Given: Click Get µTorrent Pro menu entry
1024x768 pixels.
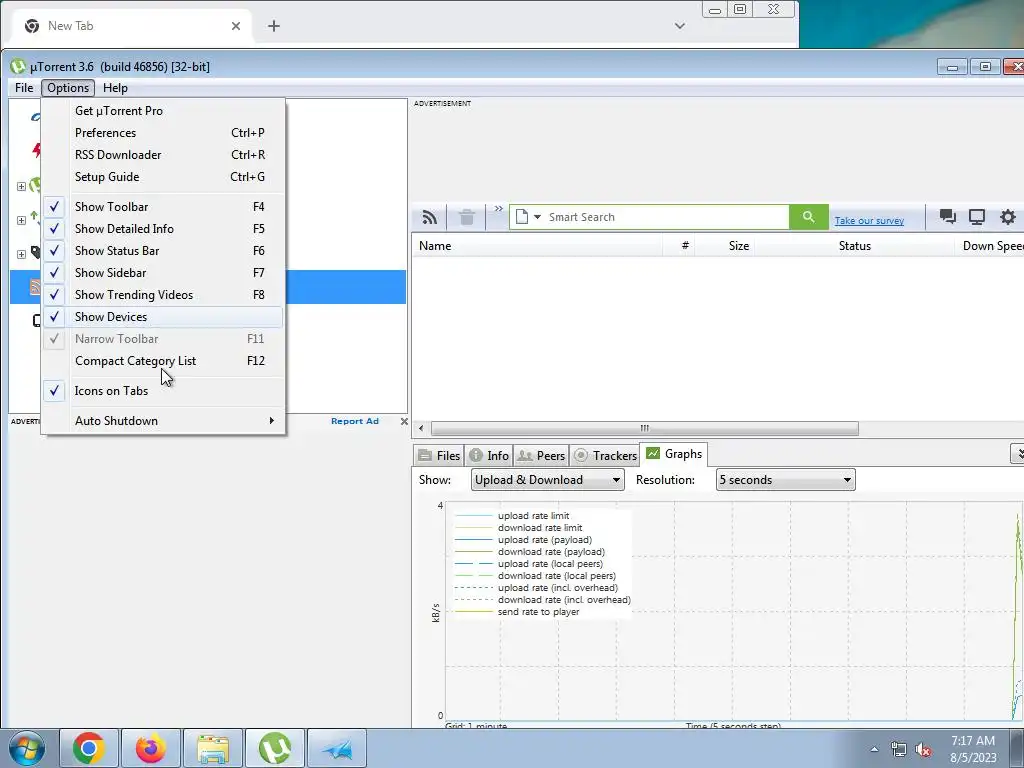Looking at the screenshot, I should pos(163,110).
